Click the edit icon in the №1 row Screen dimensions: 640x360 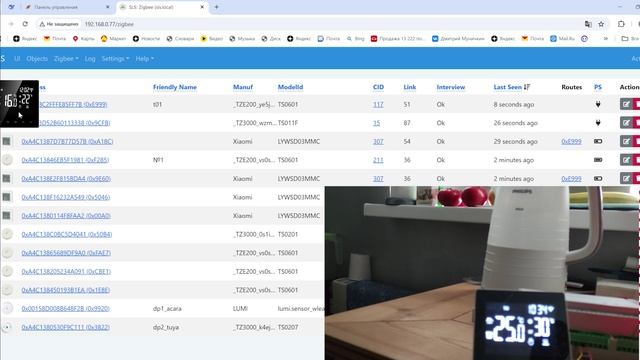coord(626,160)
